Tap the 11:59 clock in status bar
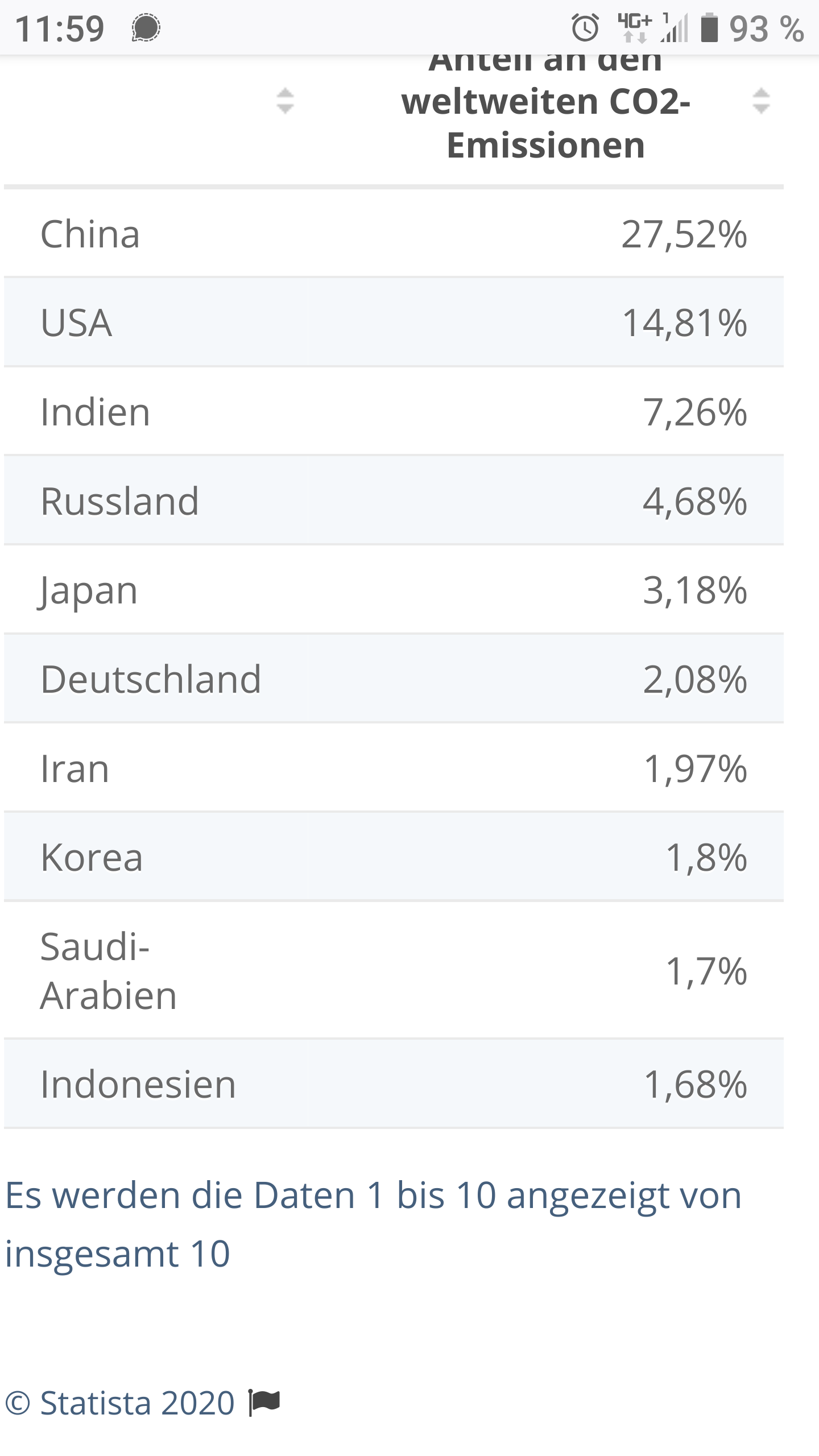This screenshot has width=819, height=1456. 60,28
